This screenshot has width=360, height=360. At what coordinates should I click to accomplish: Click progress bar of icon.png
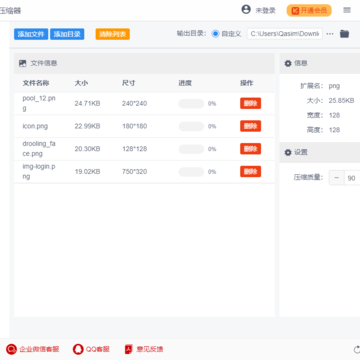pyautogui.click(x=191, y=126)
